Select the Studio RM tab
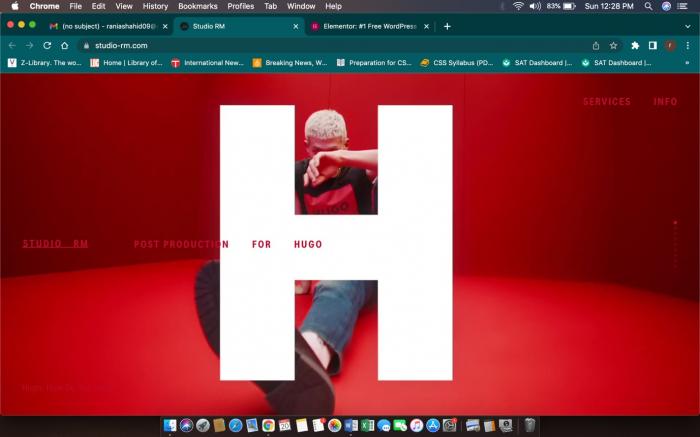The height and width of the screenshot is (437, 700). 239,26
